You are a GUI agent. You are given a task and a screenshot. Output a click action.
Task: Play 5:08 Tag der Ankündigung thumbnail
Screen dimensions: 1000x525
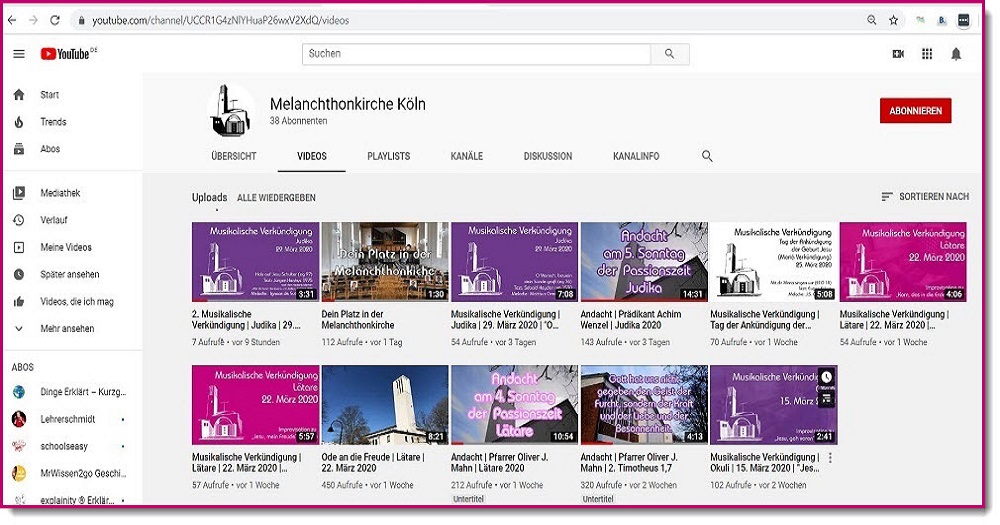(774, 262)
